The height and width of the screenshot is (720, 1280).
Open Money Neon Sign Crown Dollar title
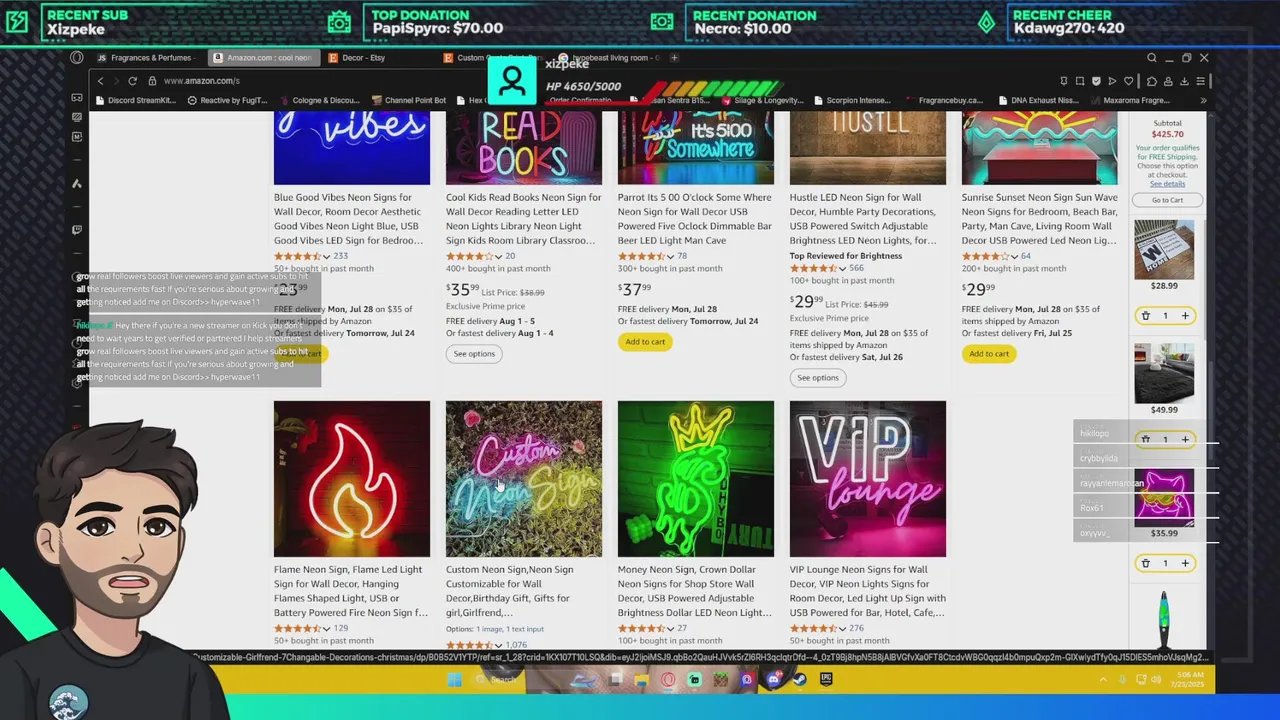coord(695,591)
